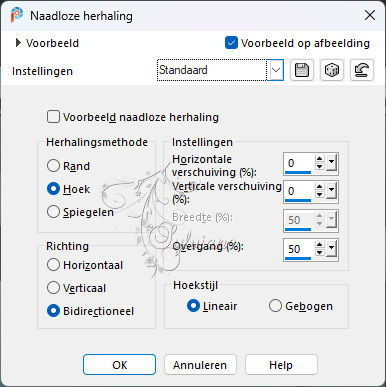
Task: Close the Naadloze herhaling dialog
Action: point(370,15)
